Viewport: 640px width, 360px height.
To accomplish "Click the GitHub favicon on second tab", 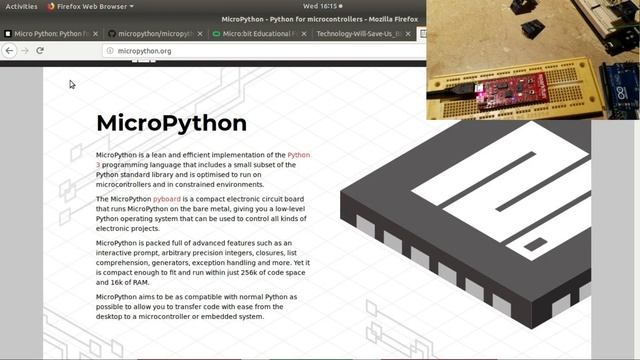I will pyautogui.click(x=112, y=34).
